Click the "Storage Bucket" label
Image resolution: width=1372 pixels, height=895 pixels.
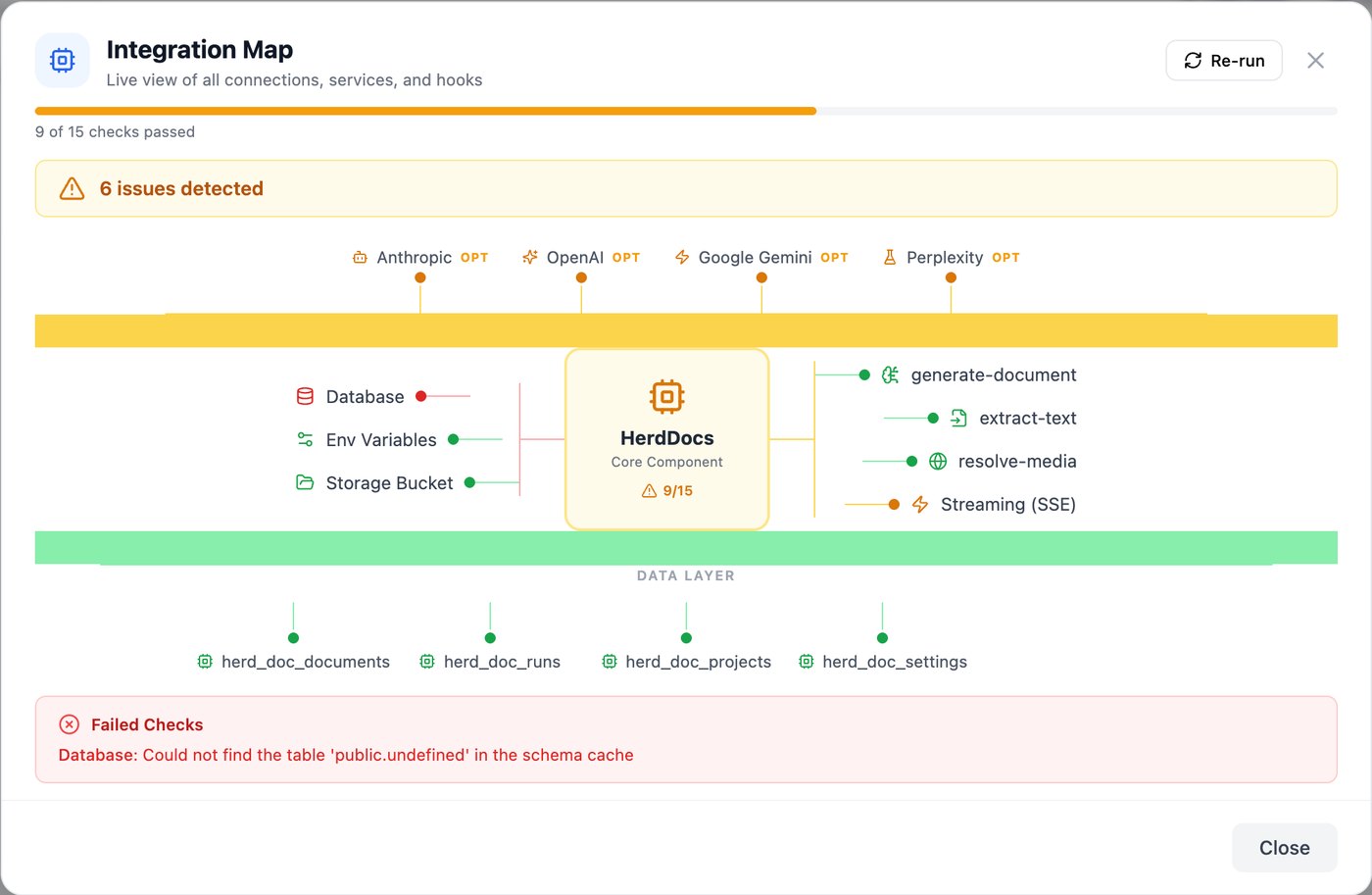[x=389, y=483]
